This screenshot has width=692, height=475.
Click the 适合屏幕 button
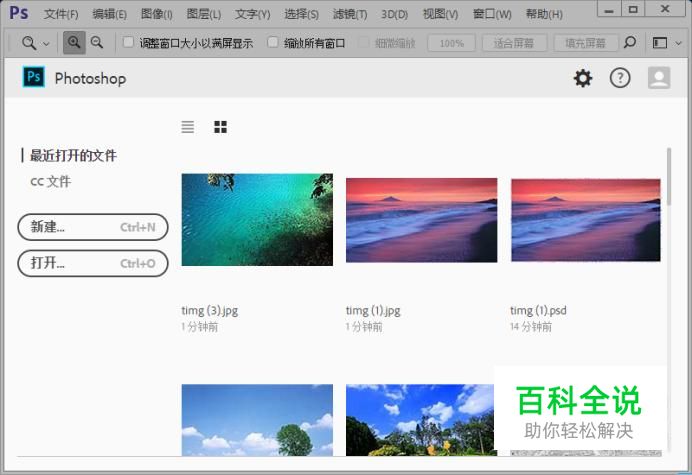[x=514, y=43]
